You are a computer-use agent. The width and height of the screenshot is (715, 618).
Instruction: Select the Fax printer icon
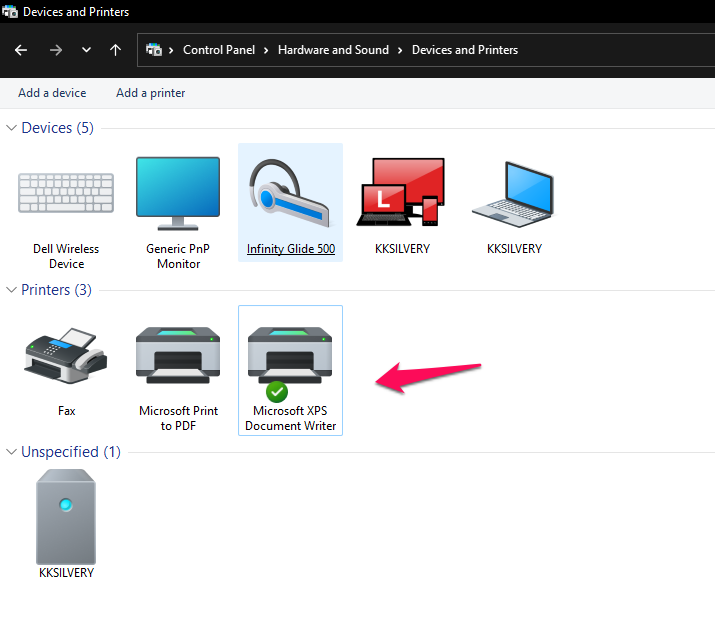click(x=66, y=355)
